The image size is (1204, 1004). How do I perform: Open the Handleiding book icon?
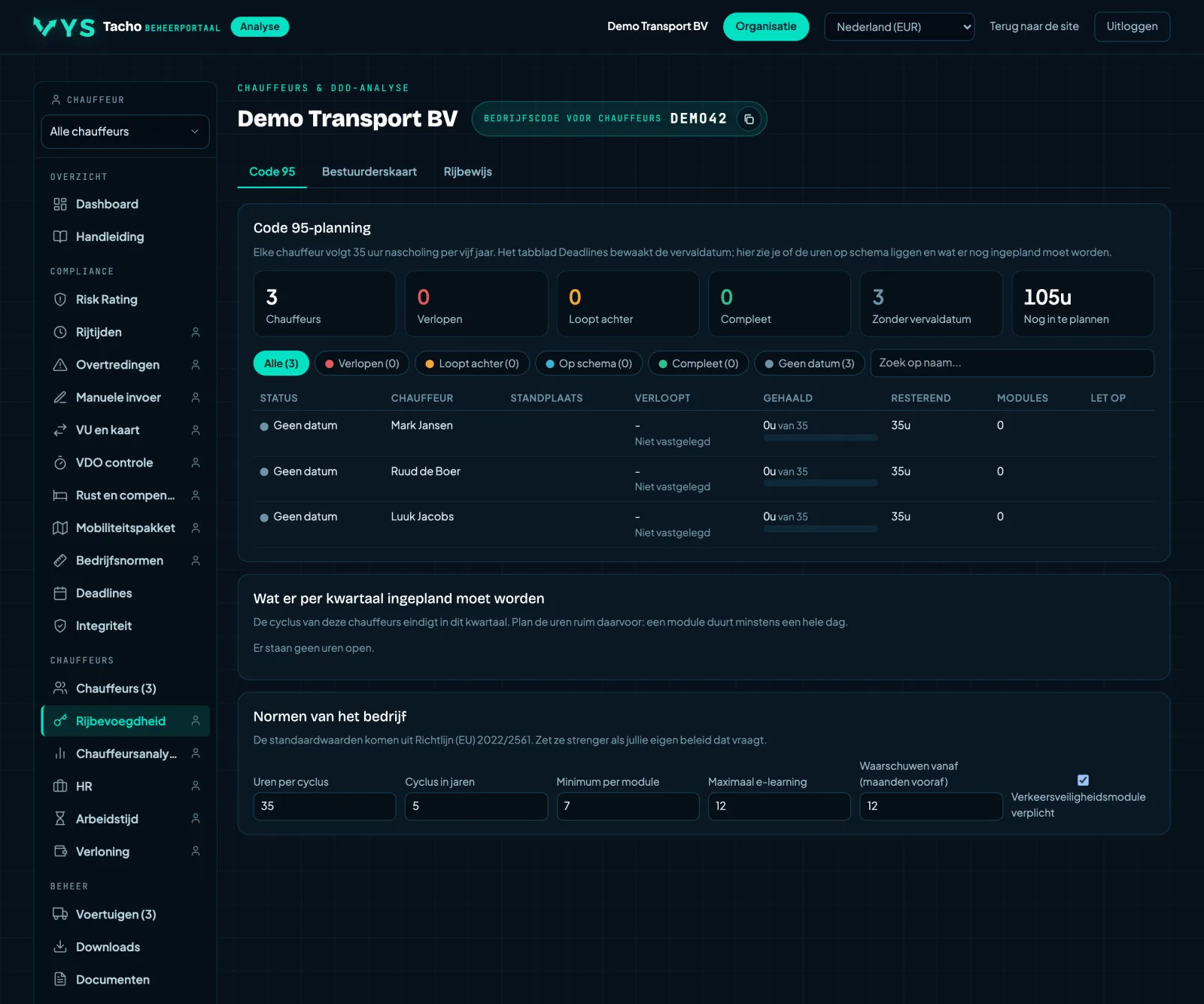point(60,236)
